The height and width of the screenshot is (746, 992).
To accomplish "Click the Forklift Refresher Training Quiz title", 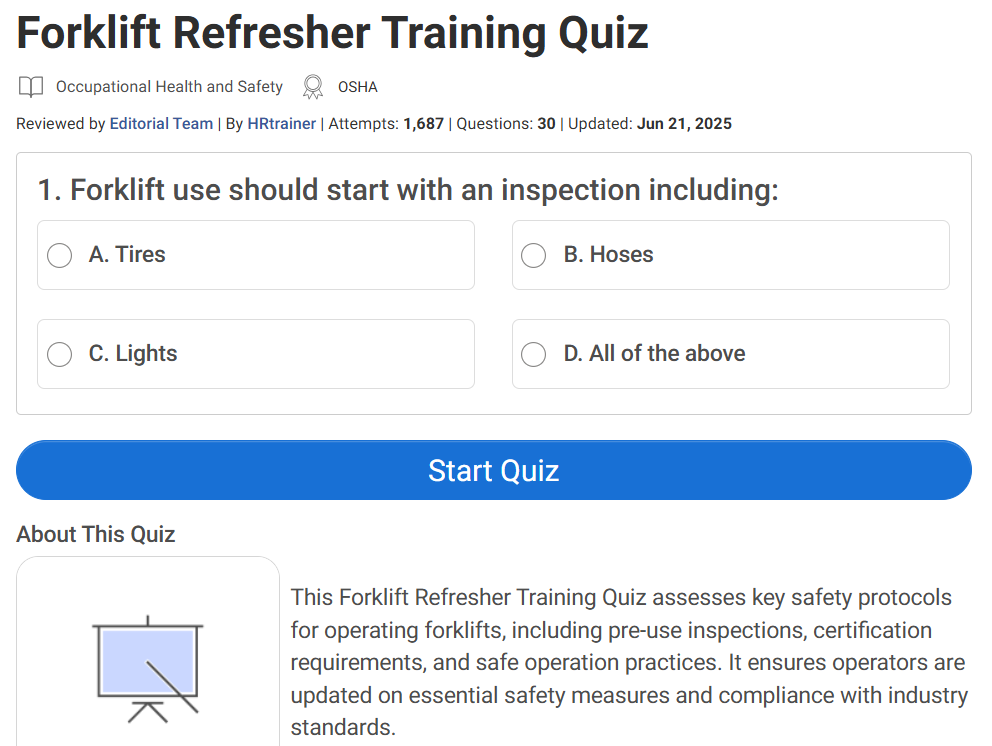I will point(332,33).
